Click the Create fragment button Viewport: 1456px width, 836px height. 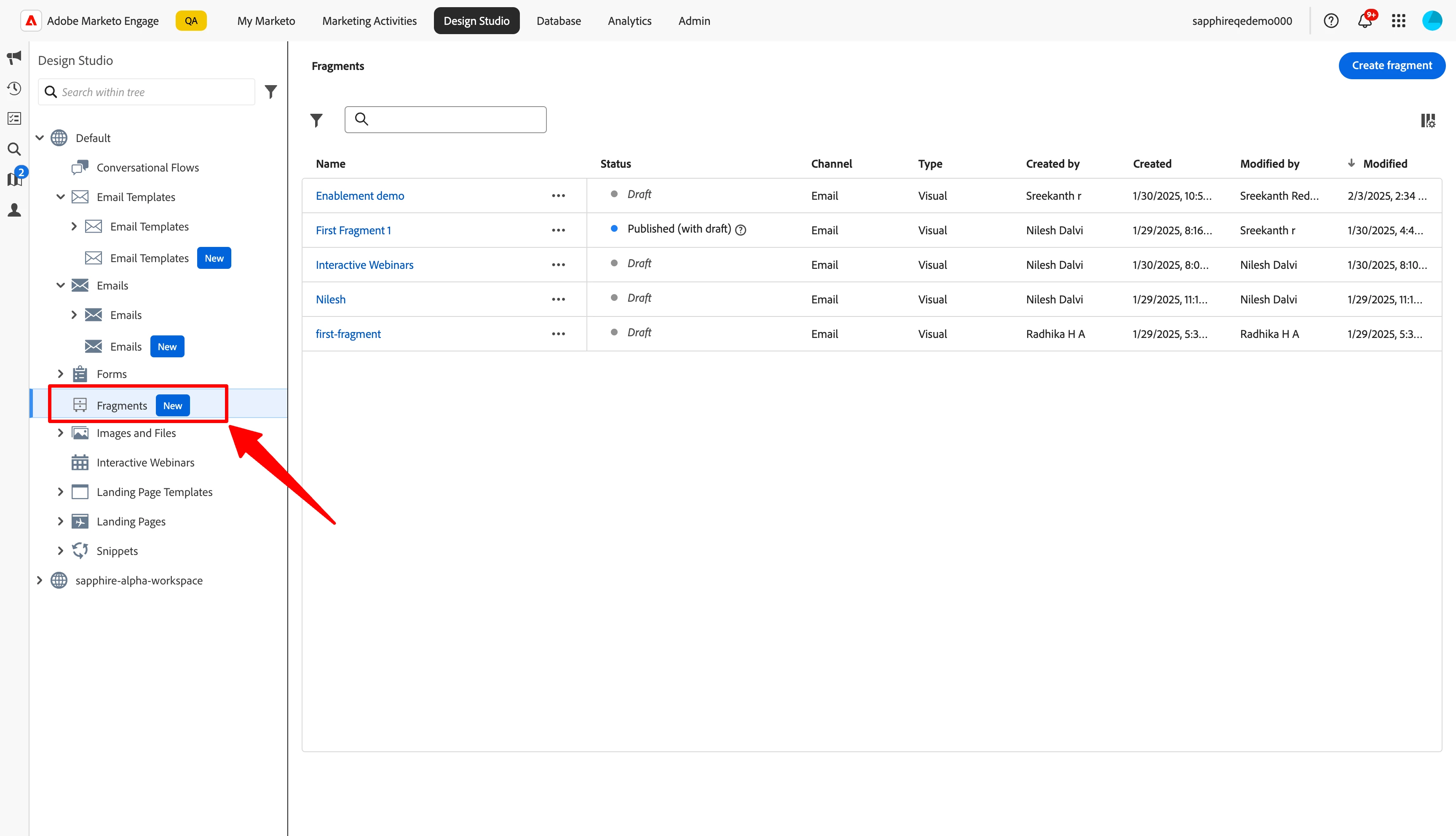1391,65
